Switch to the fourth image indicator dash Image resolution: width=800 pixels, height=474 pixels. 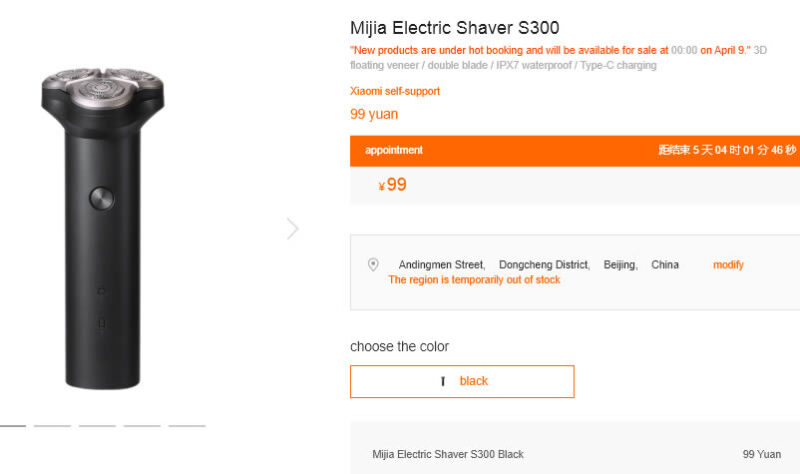click(142, 426)
